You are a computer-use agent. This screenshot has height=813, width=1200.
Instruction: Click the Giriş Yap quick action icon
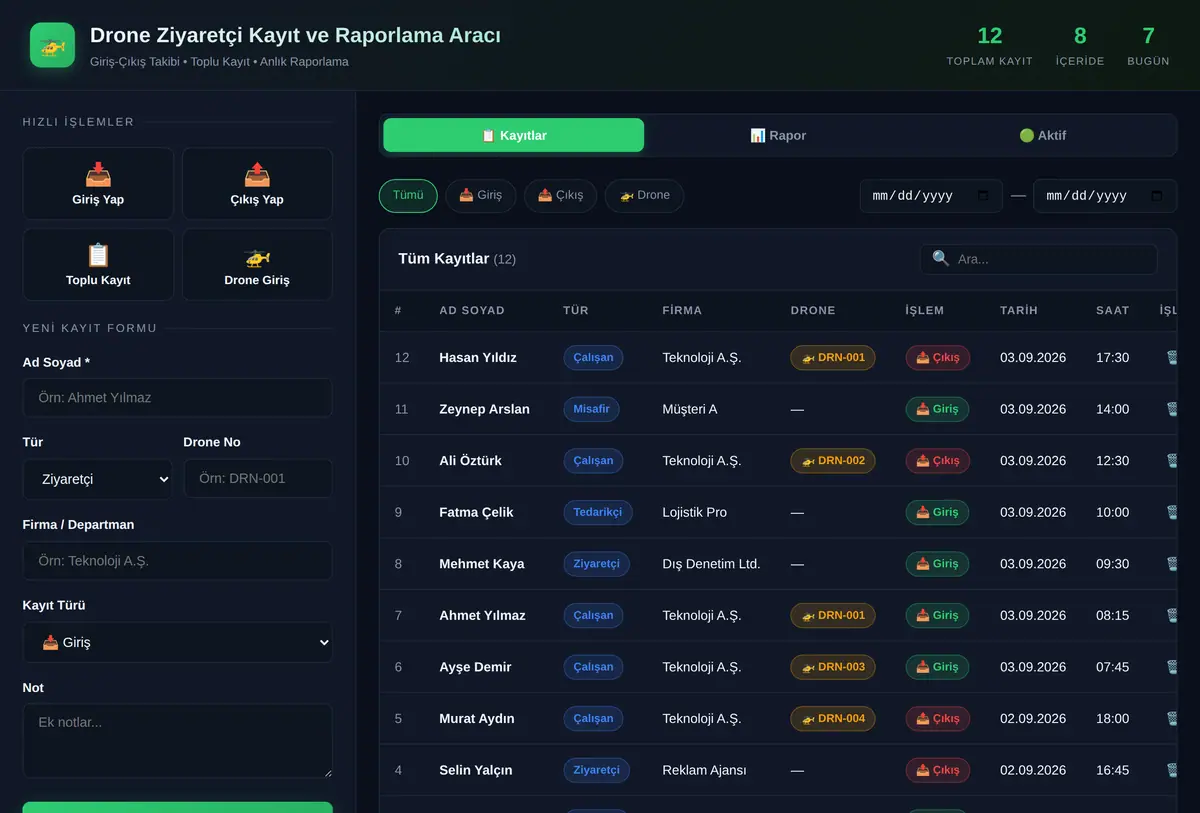98,175
